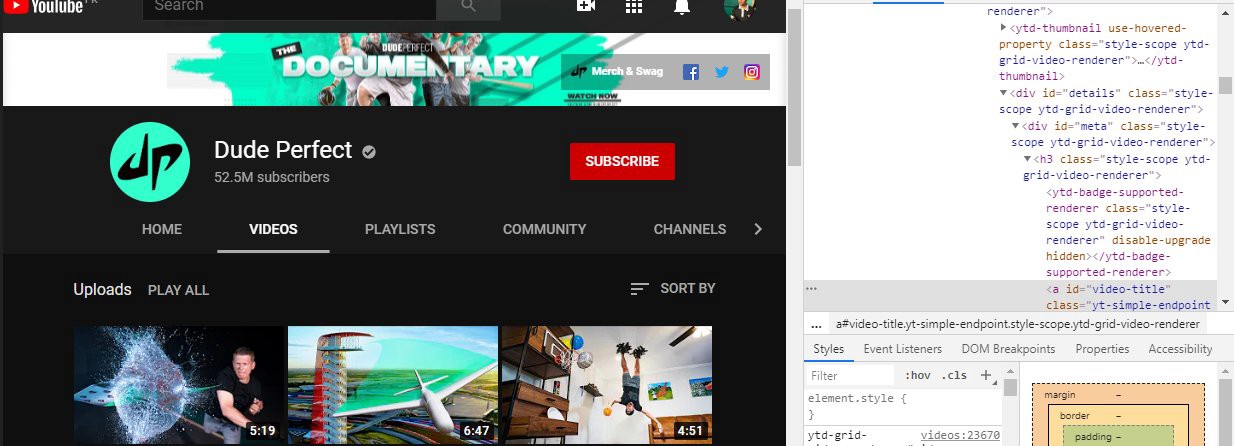Screen dimensions: 1234x446
Task: Switch to the COMMUNITY tab
Action: coord(544,229)
